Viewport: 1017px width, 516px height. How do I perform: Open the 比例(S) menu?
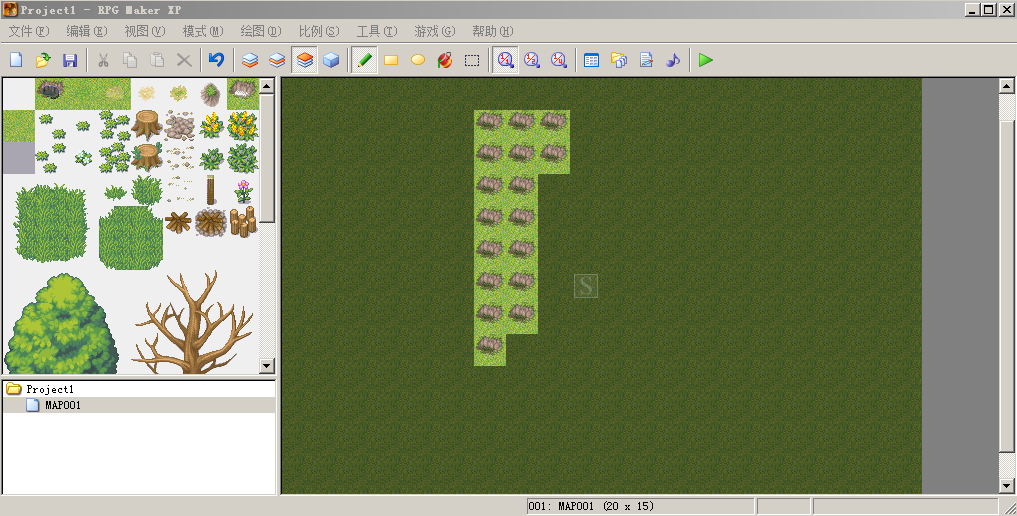click(x=319, y=31)
